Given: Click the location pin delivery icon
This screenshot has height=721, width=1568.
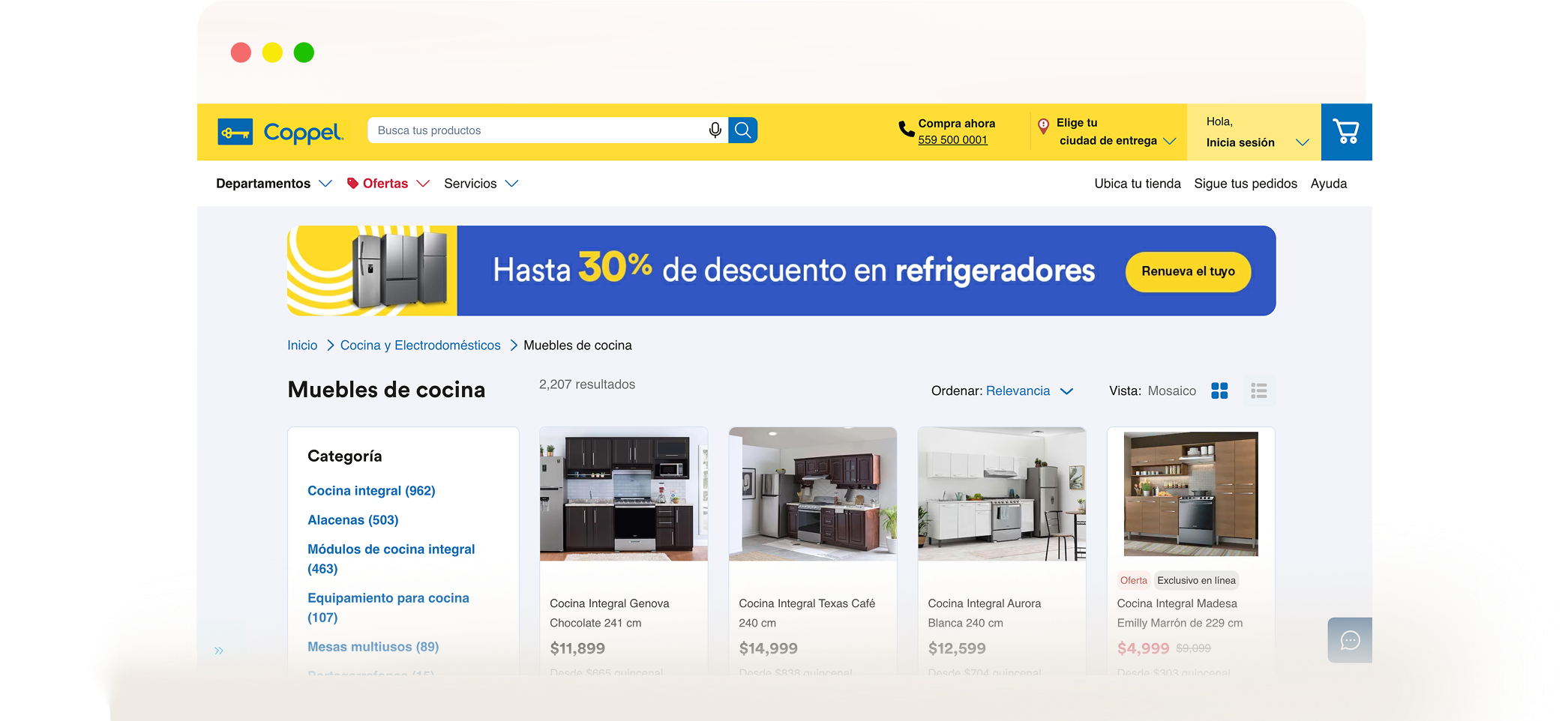Looking at the screenshot, I should click(1043, 126).
